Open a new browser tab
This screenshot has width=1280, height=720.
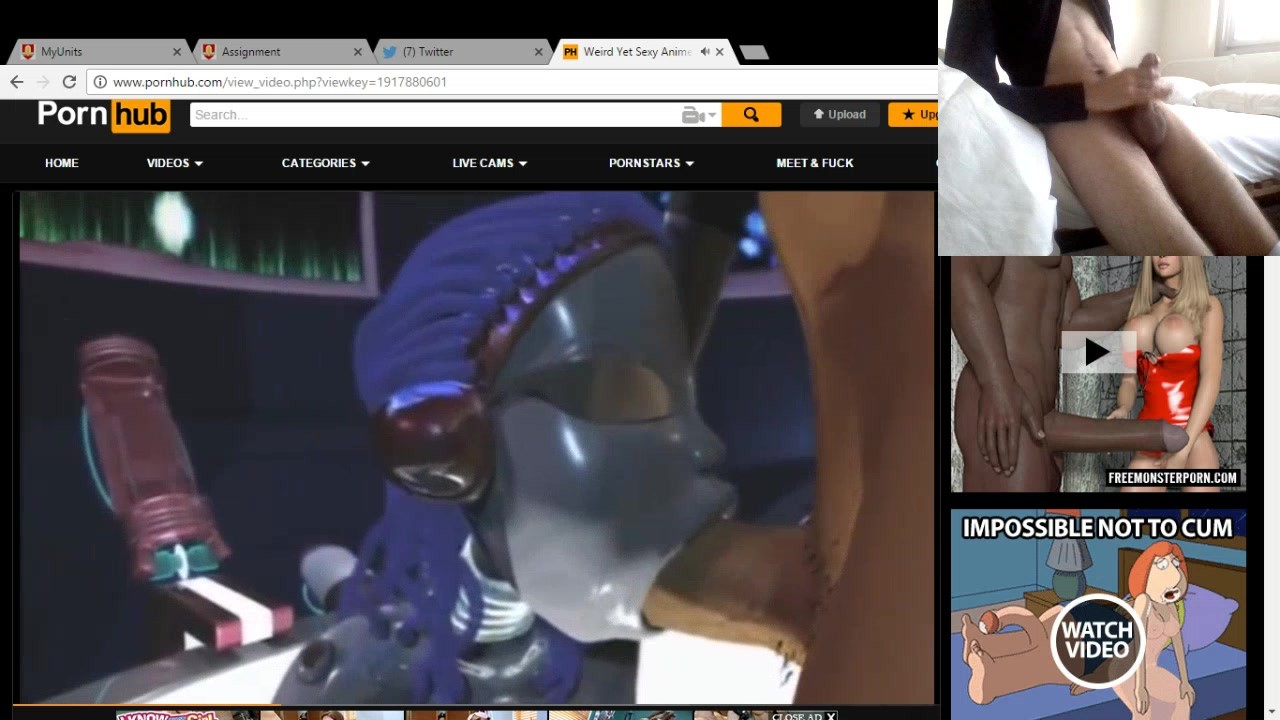754,52
